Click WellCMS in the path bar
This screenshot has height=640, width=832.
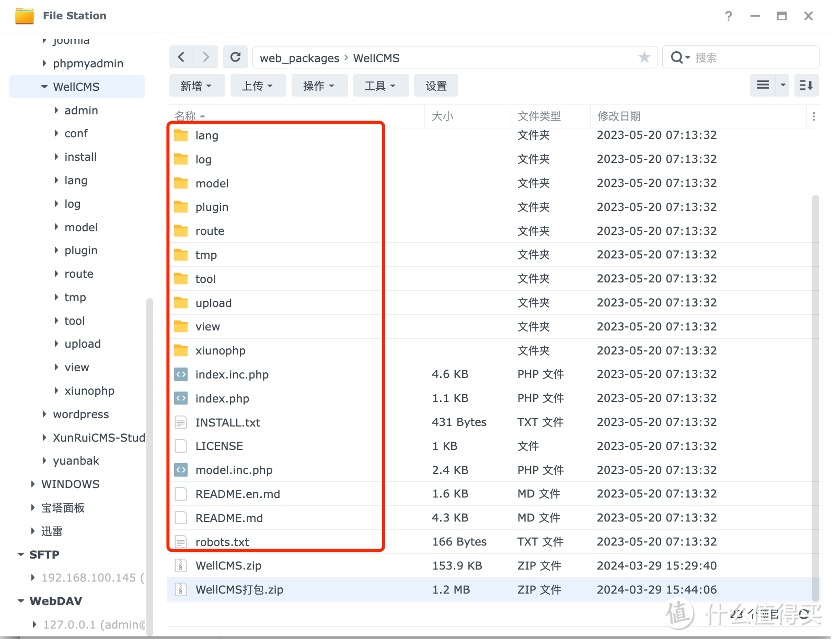pos(376,58)
